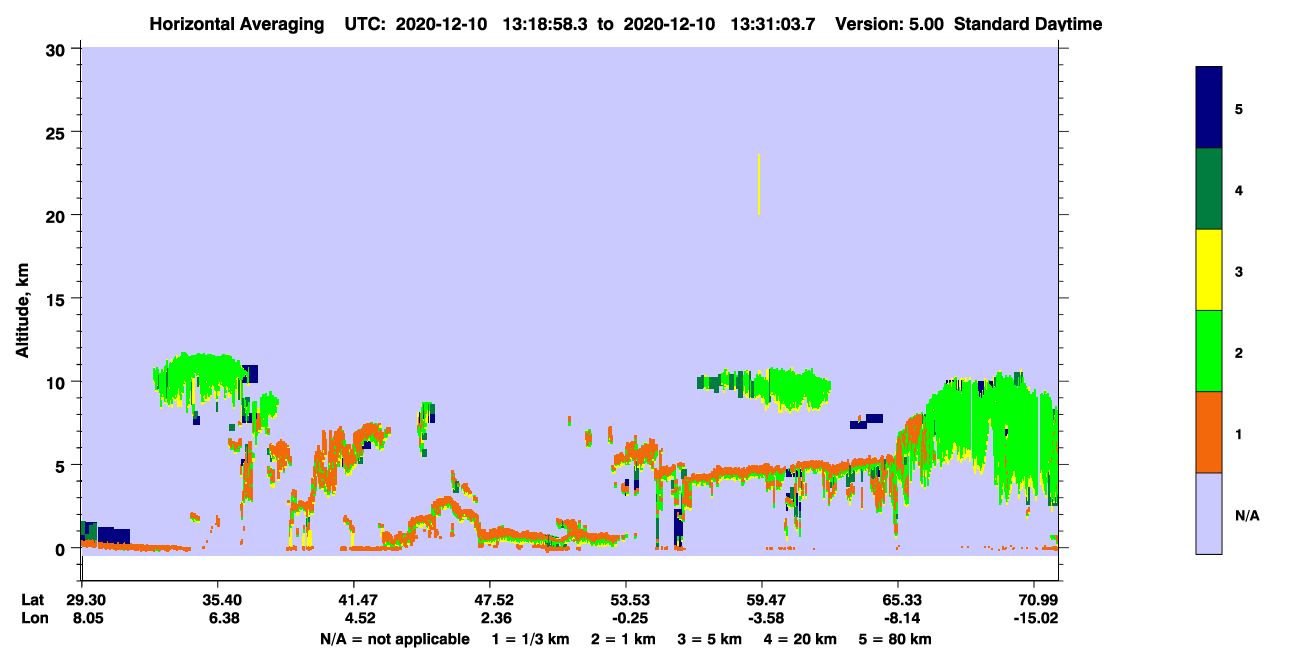Click the dark green '4' colorbar segment
1300x667 pixels.
pyautogui.click(x=1209, y=189)
